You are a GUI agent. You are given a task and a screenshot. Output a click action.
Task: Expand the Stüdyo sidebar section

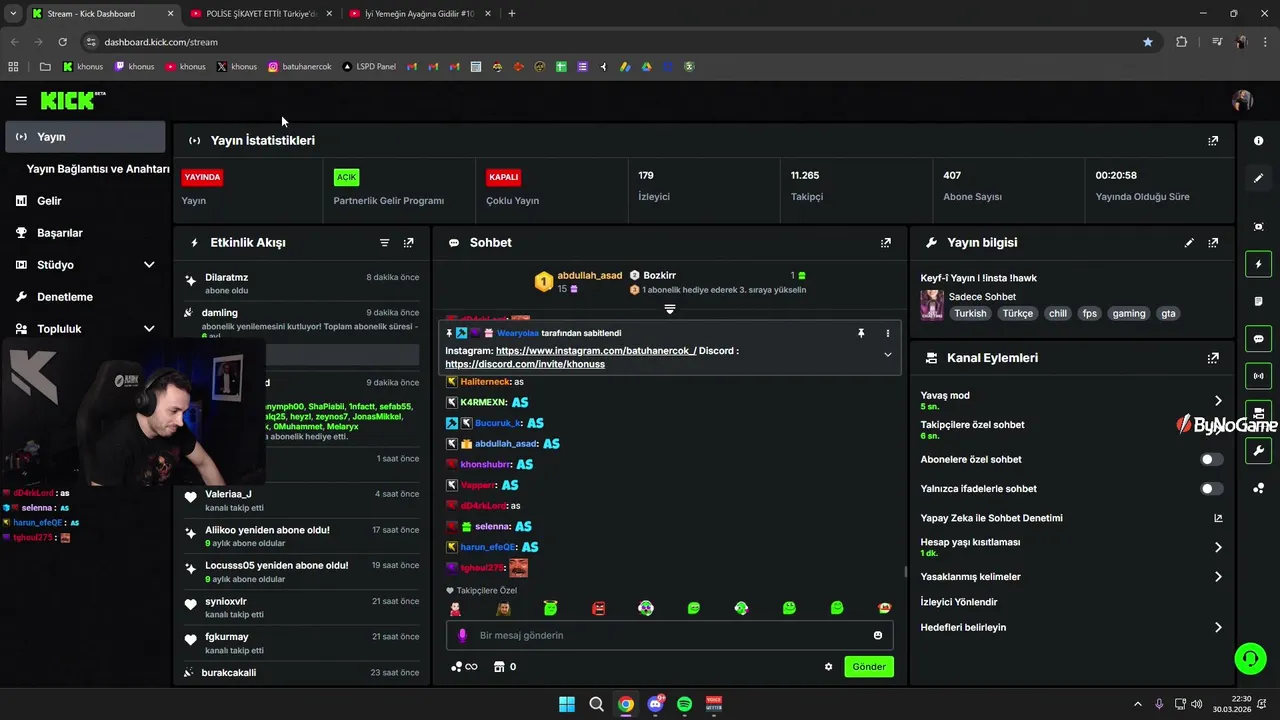149,265
